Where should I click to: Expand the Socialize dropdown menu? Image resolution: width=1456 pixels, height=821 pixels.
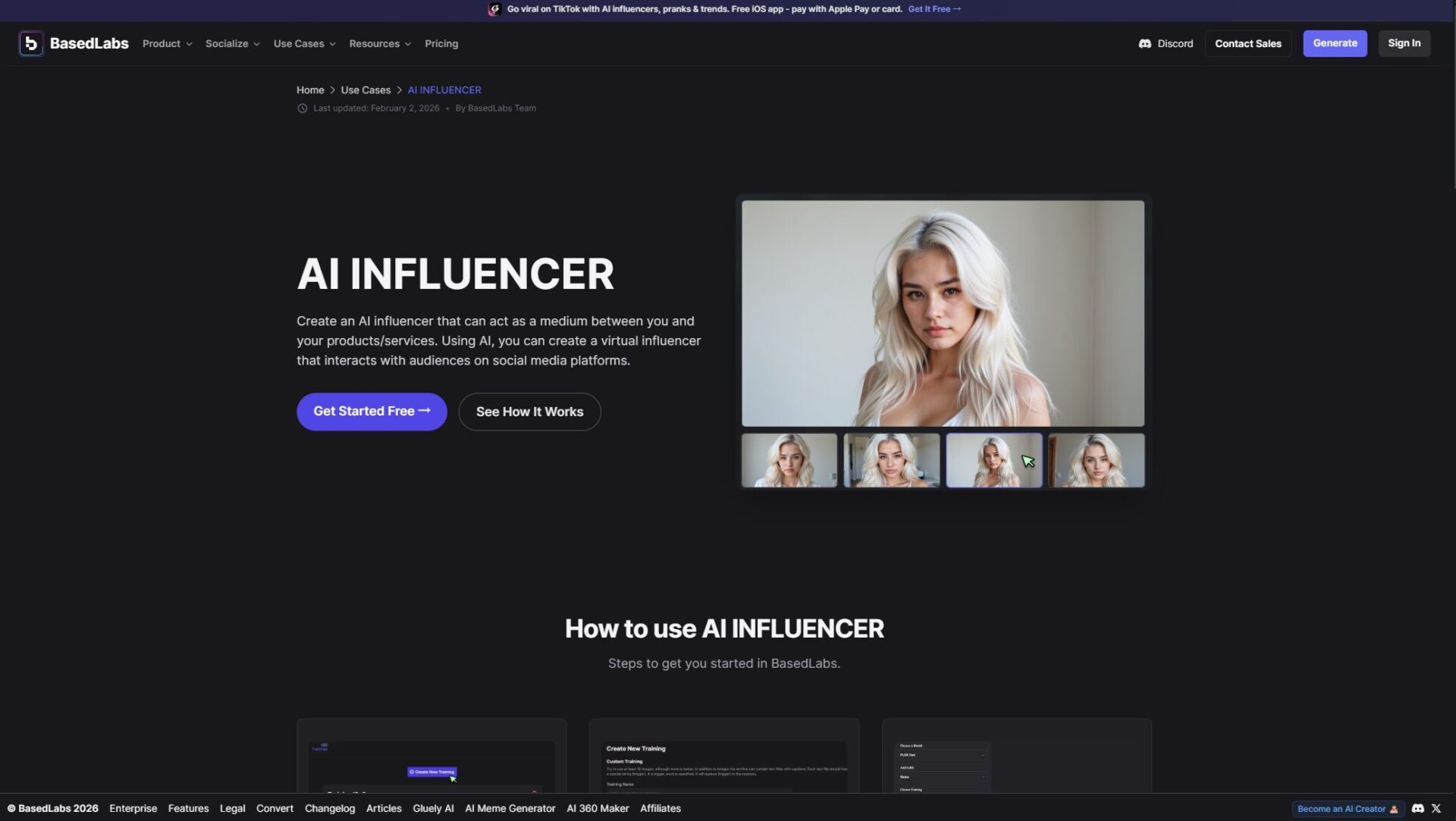tap(232, 43)
